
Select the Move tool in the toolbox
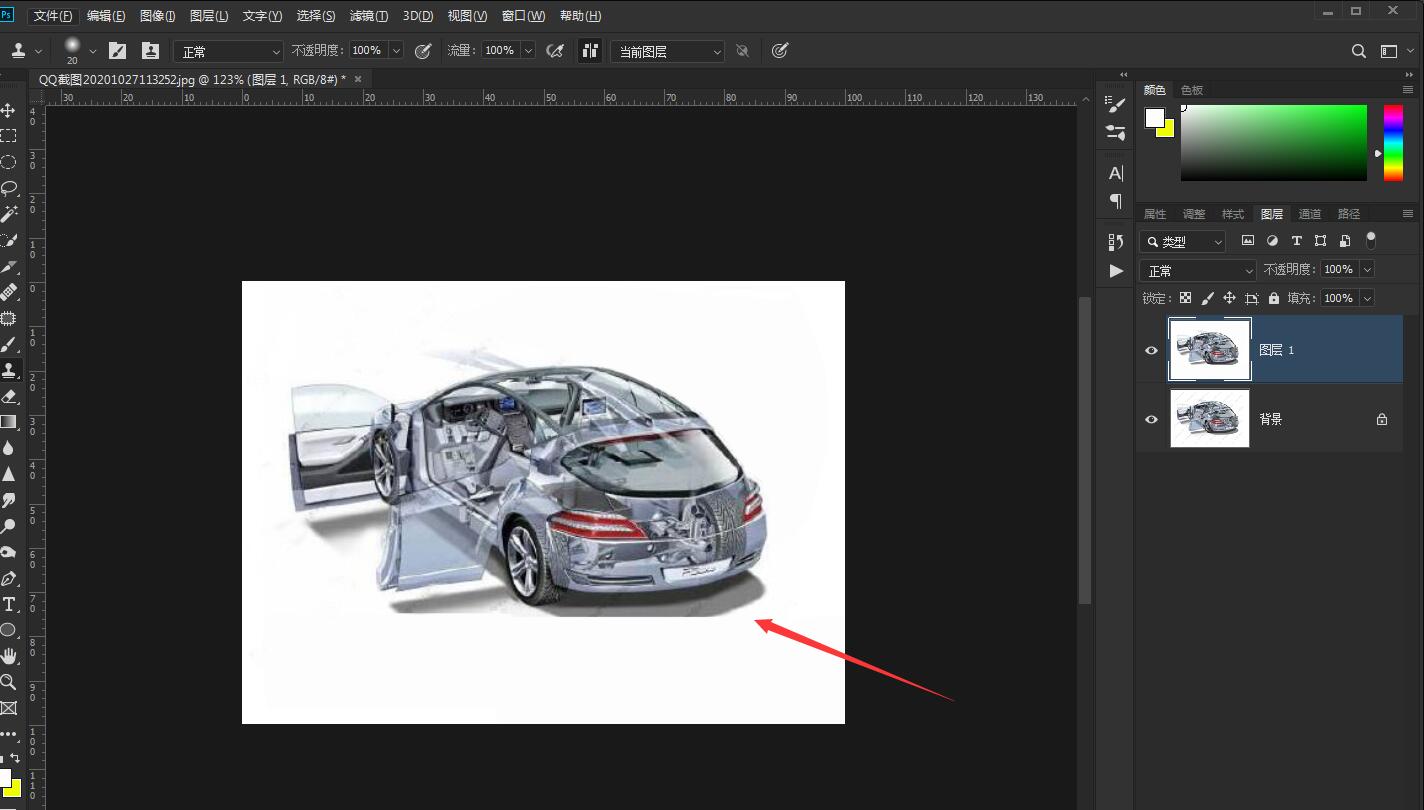8,110
